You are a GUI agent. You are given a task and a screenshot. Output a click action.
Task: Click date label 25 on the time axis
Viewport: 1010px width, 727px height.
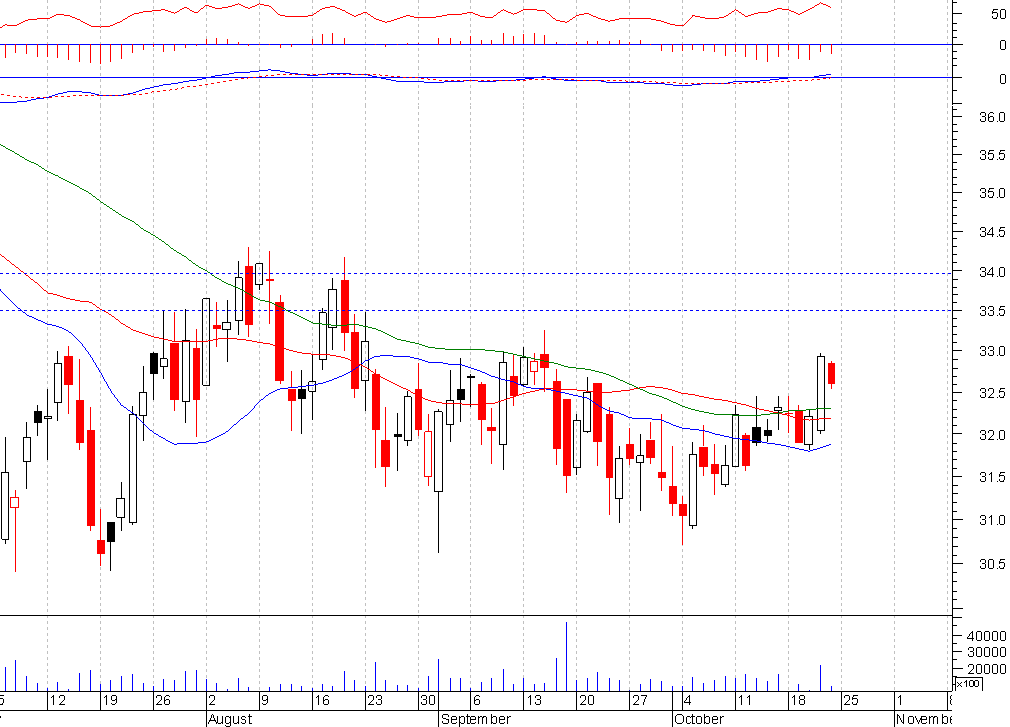click(x=851, y=701)
